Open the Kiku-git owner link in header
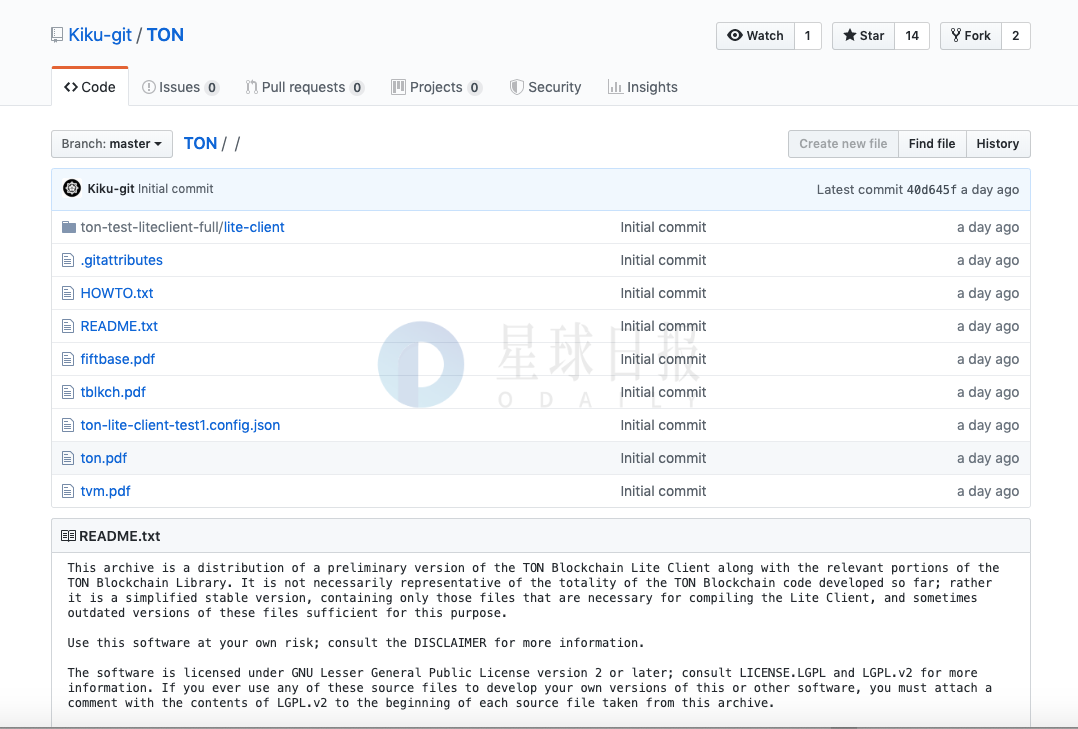The image size is (1078, 729). coord(100,35)
